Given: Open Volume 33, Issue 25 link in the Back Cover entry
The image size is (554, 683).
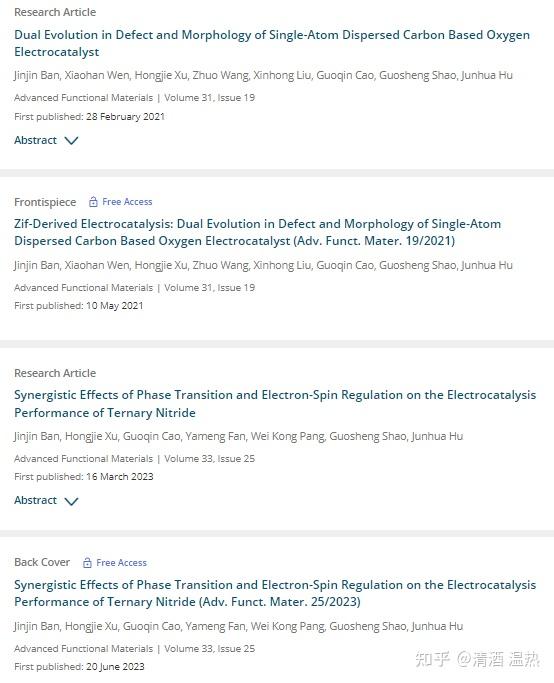Looking at the screenshot, I should pyautogui.click(x=209, y=649).
